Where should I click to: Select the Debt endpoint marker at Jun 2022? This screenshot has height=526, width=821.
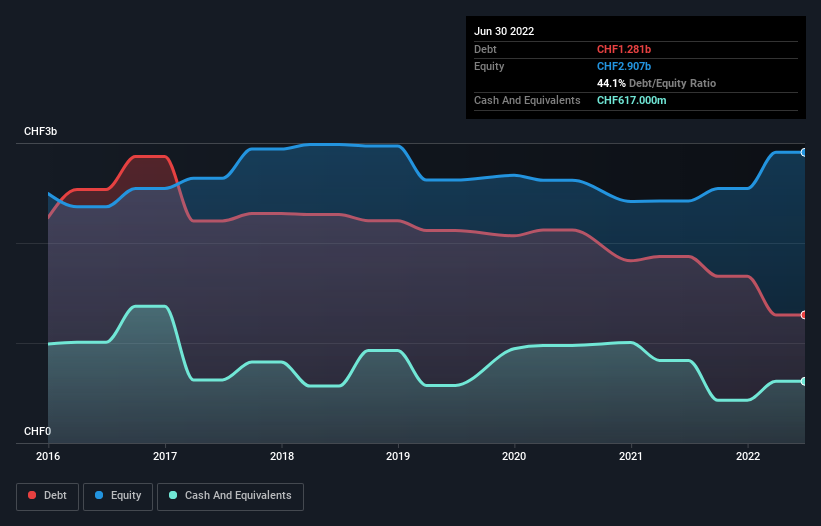coord(804,315)
